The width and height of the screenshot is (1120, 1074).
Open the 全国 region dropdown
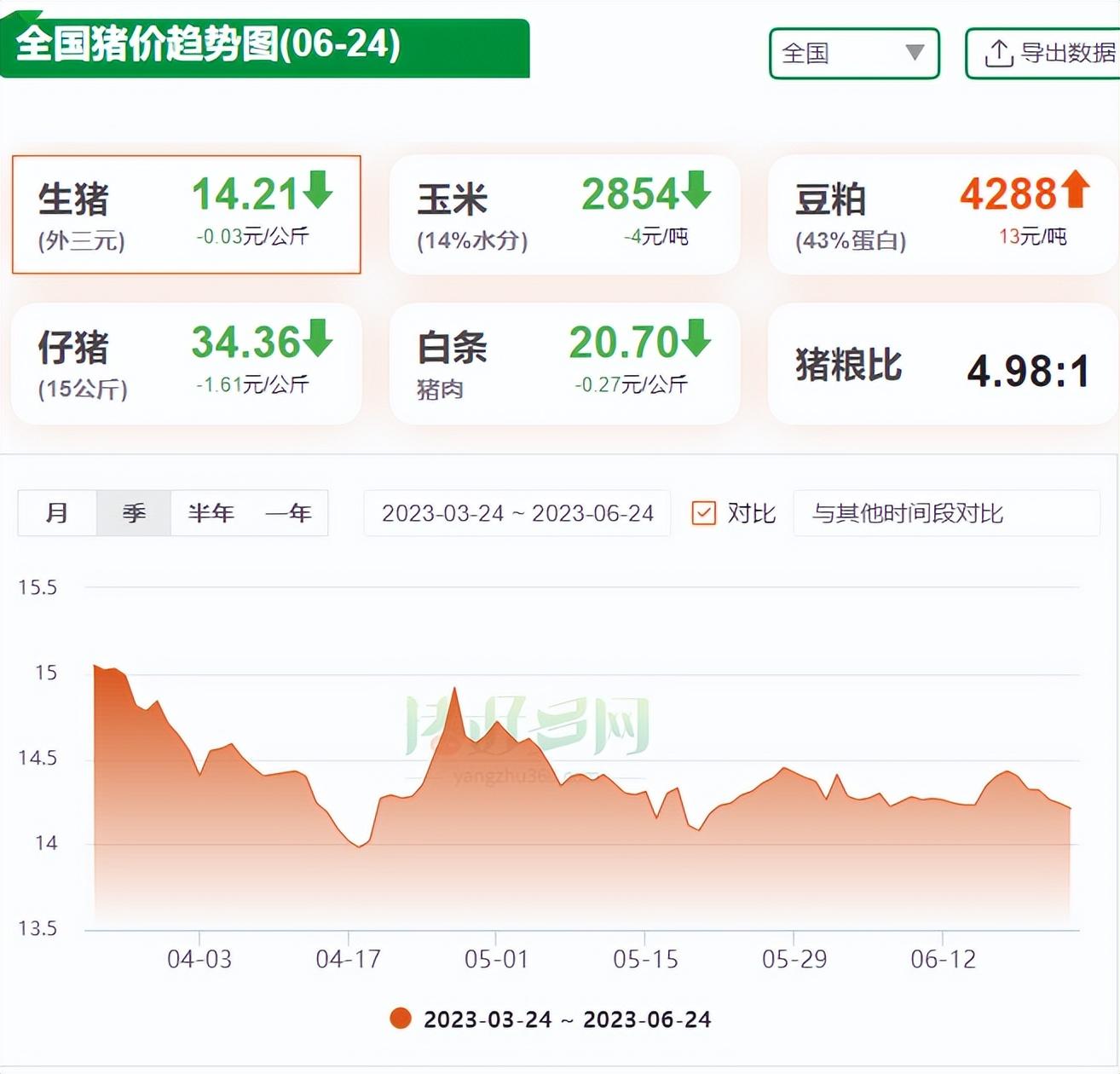point(854,53)
